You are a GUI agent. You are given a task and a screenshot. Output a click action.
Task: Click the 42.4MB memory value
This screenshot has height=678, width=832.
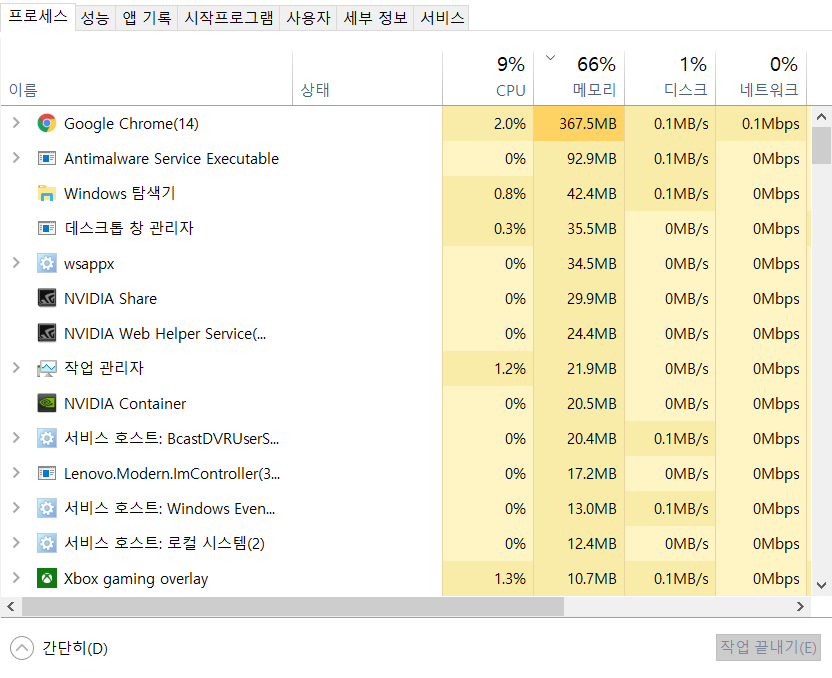tap(592, 194)
